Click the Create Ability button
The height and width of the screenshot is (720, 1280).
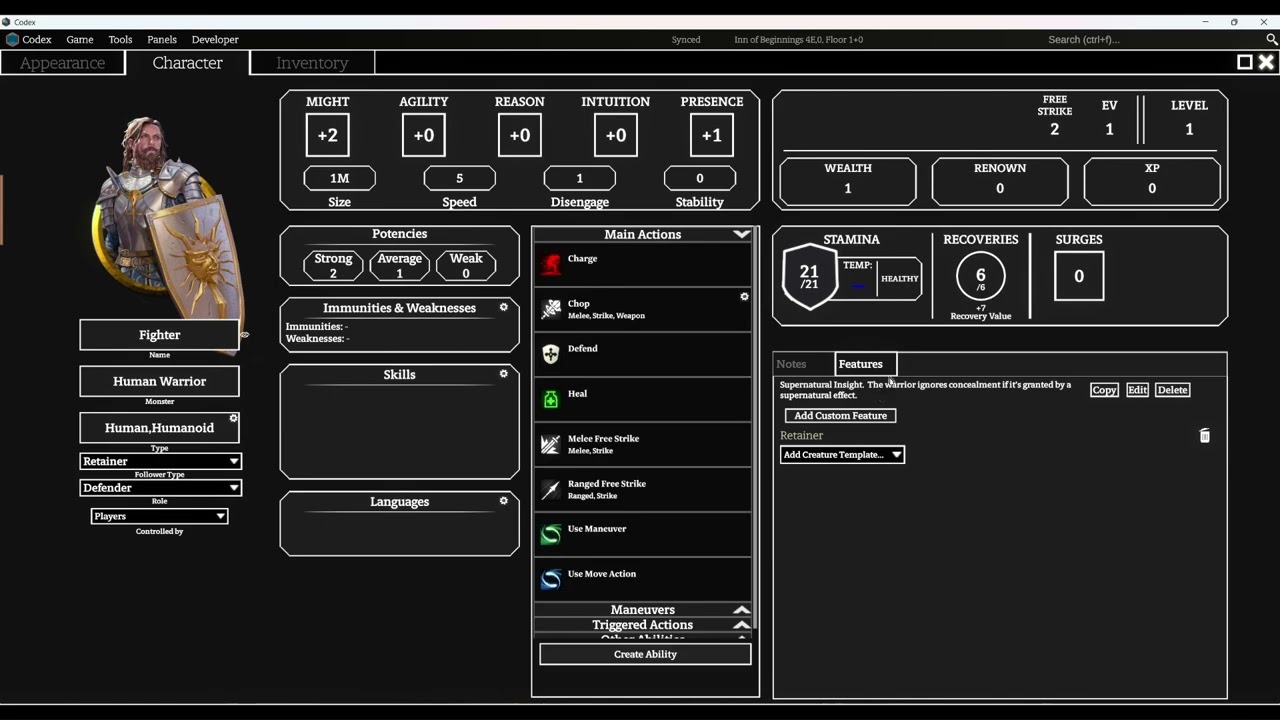(645, 654)
